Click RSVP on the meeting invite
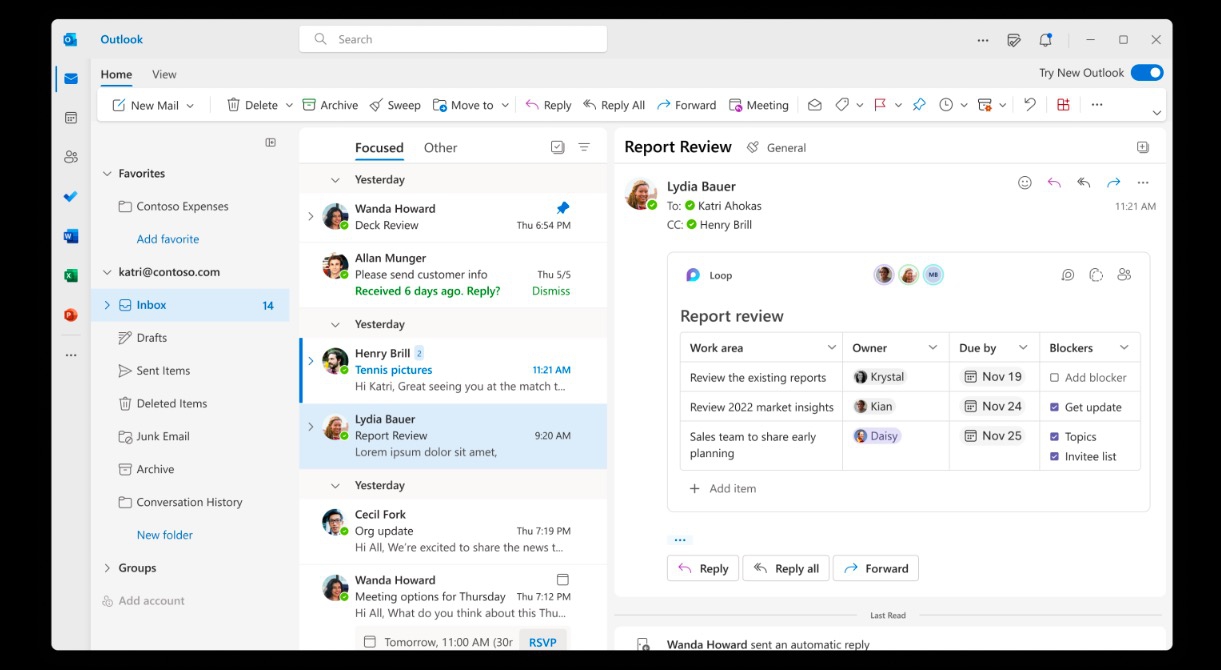Viewport: 1221px width, 670px height. point(543,642)
